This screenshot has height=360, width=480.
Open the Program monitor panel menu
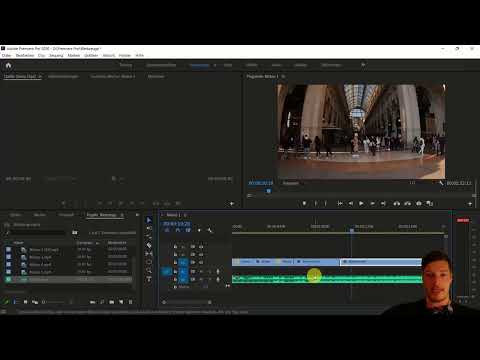point(283,76)
